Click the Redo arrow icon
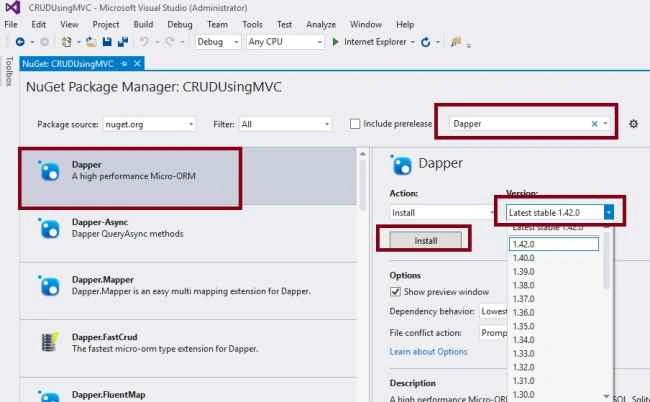This screenshot has height=402, width=650. (170, 42)
